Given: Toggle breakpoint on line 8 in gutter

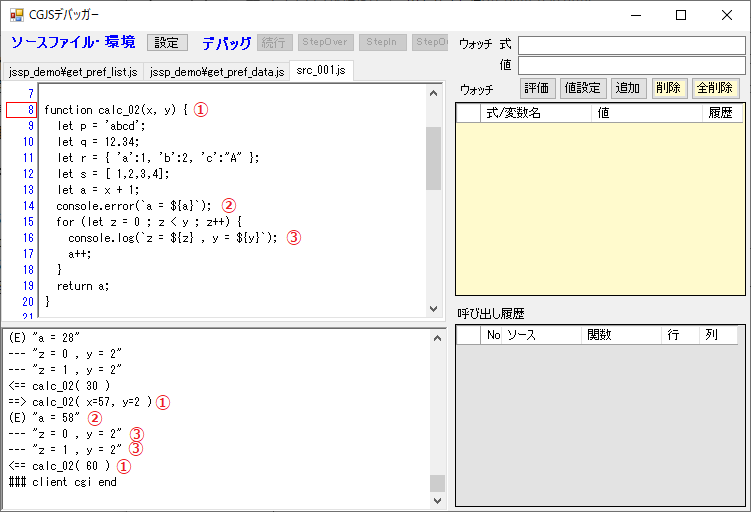Looking at the screenshot, I should [22, 110].
